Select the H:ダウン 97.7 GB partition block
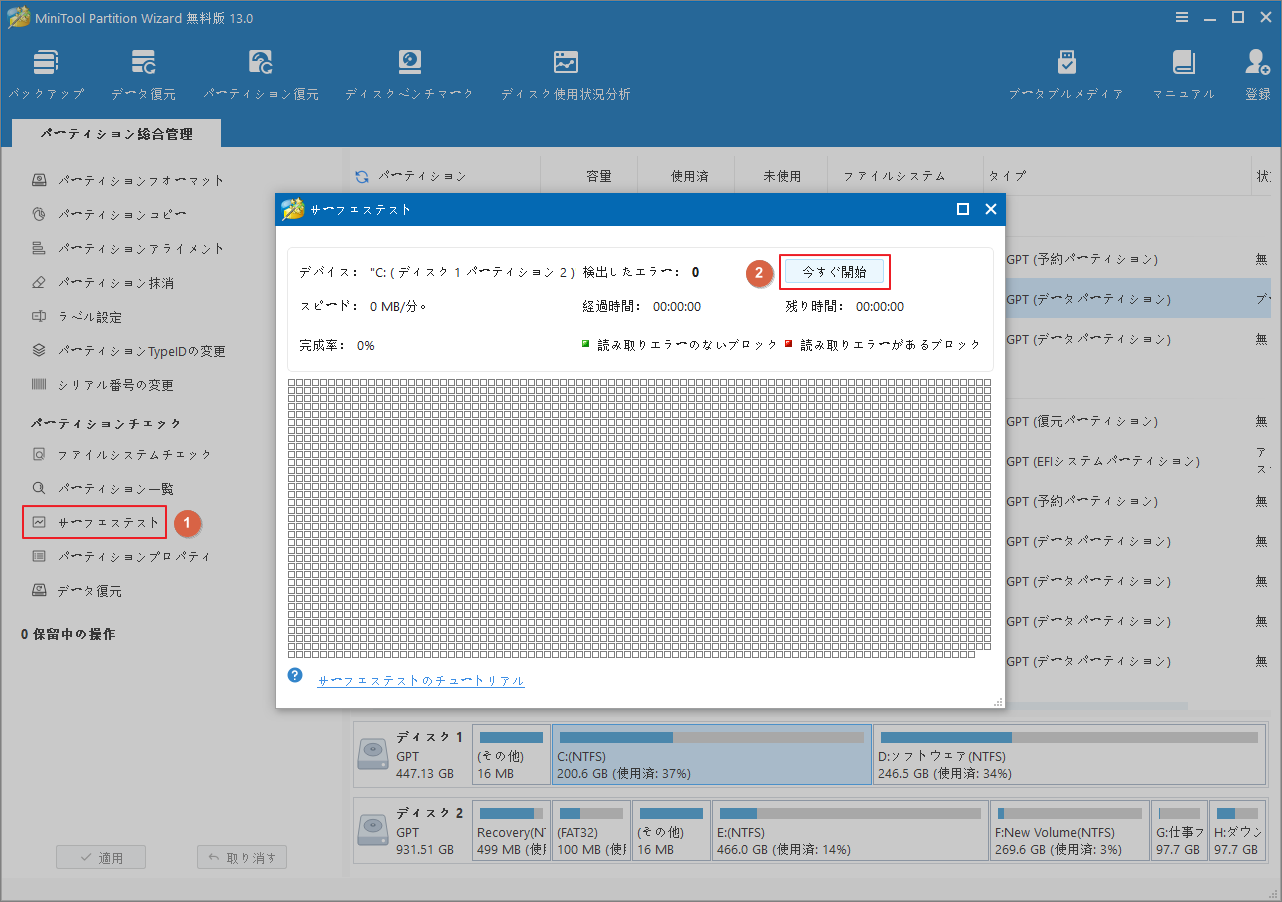 coord(1237,828)
